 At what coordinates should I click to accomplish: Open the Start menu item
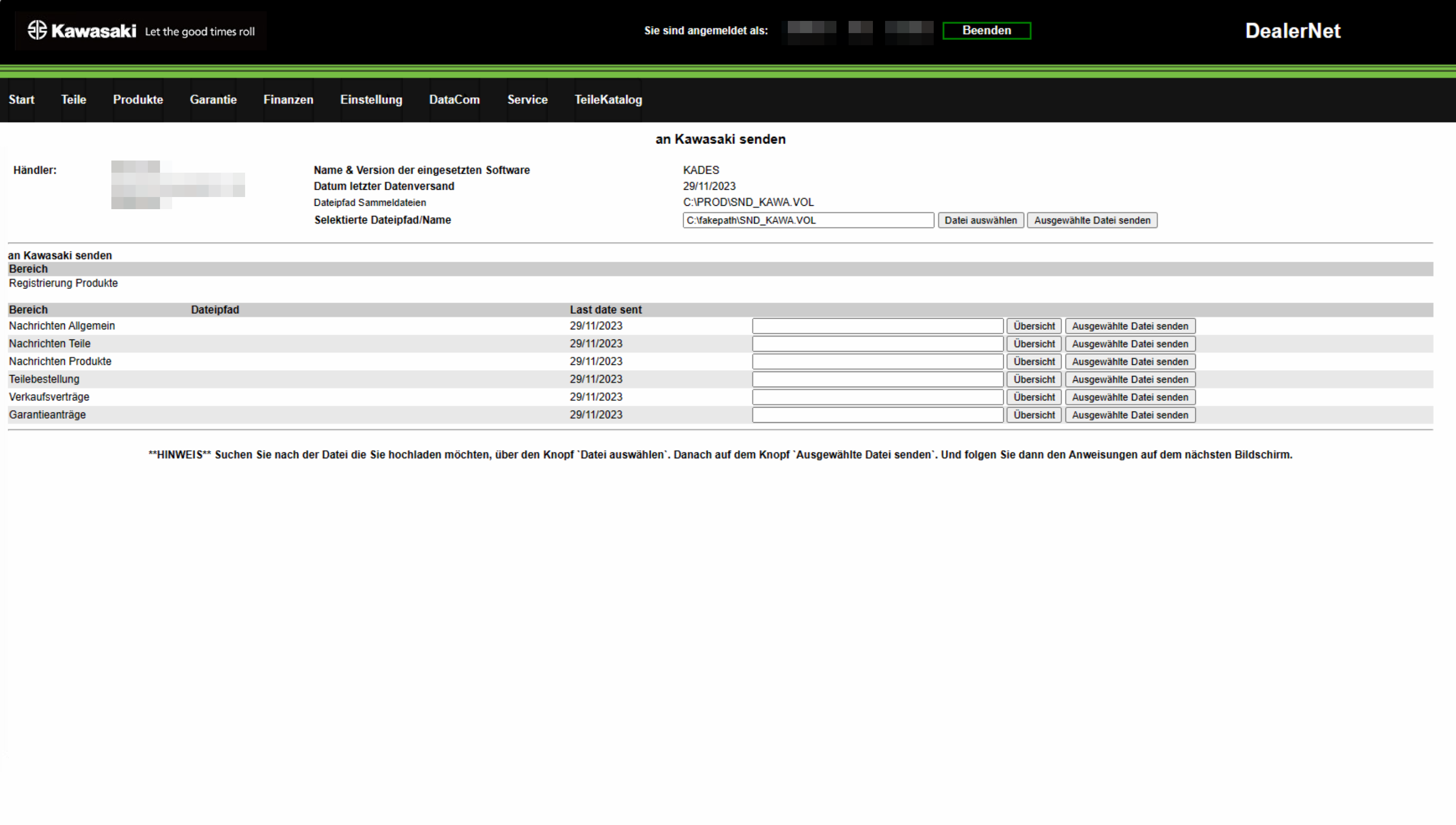point(21,100)
